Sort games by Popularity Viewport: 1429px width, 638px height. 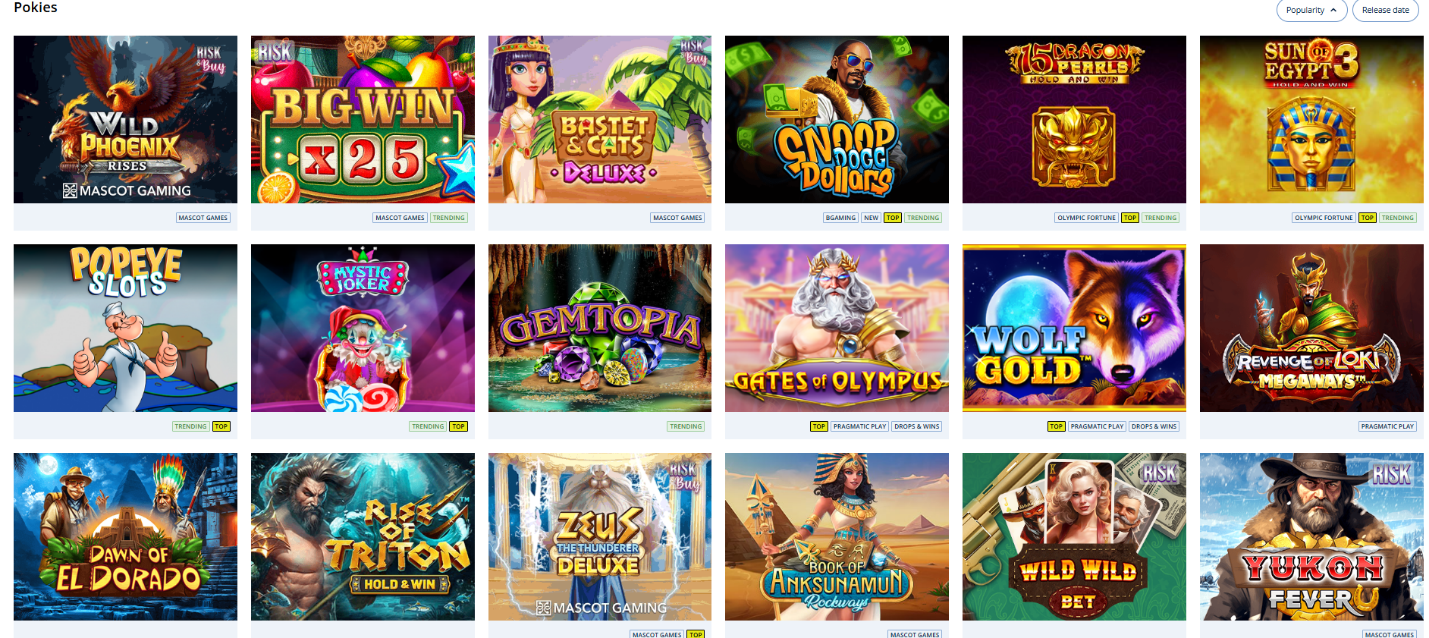[1312, 10]
